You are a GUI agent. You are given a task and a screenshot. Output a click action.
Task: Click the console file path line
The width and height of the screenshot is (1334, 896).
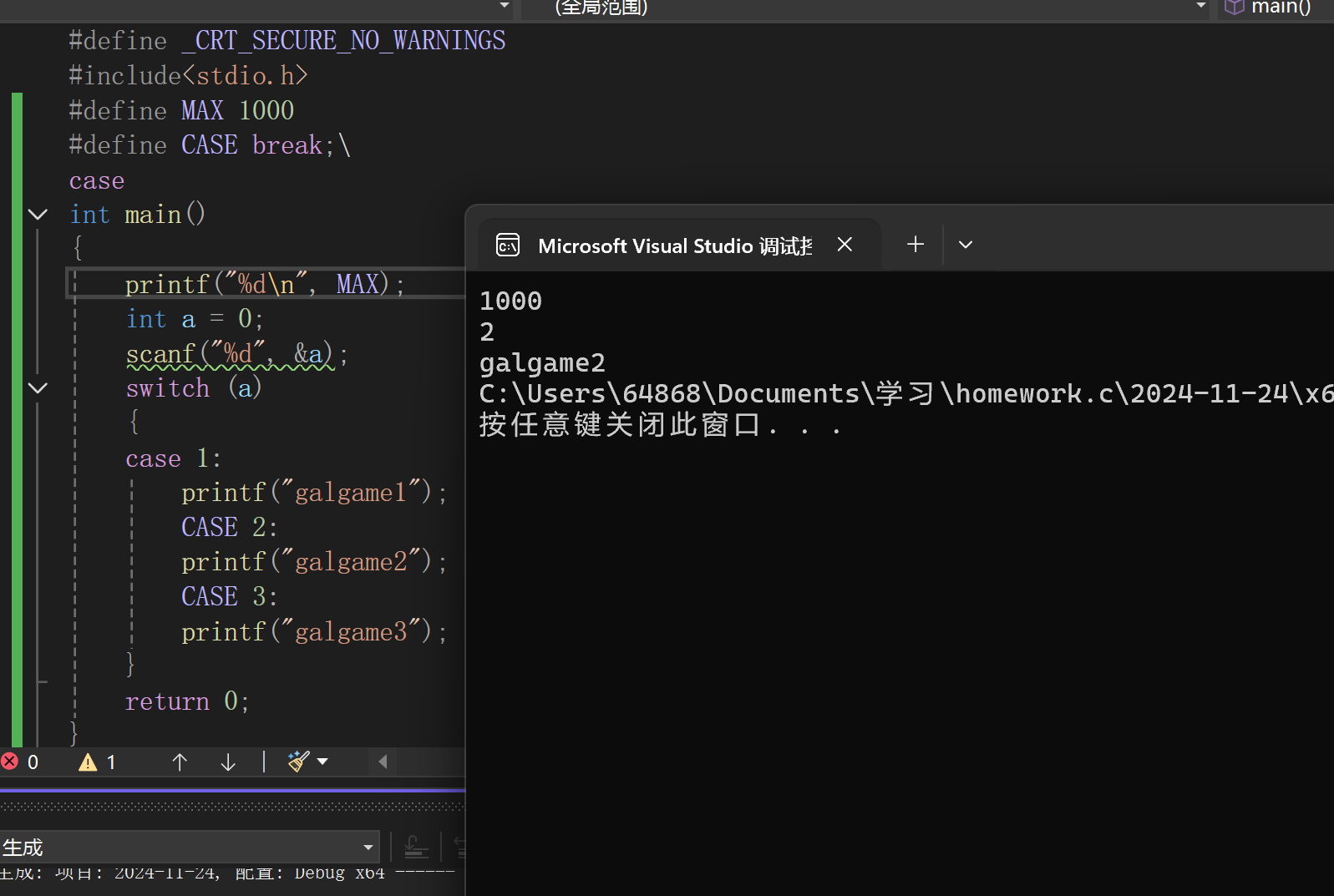(906, 393)
